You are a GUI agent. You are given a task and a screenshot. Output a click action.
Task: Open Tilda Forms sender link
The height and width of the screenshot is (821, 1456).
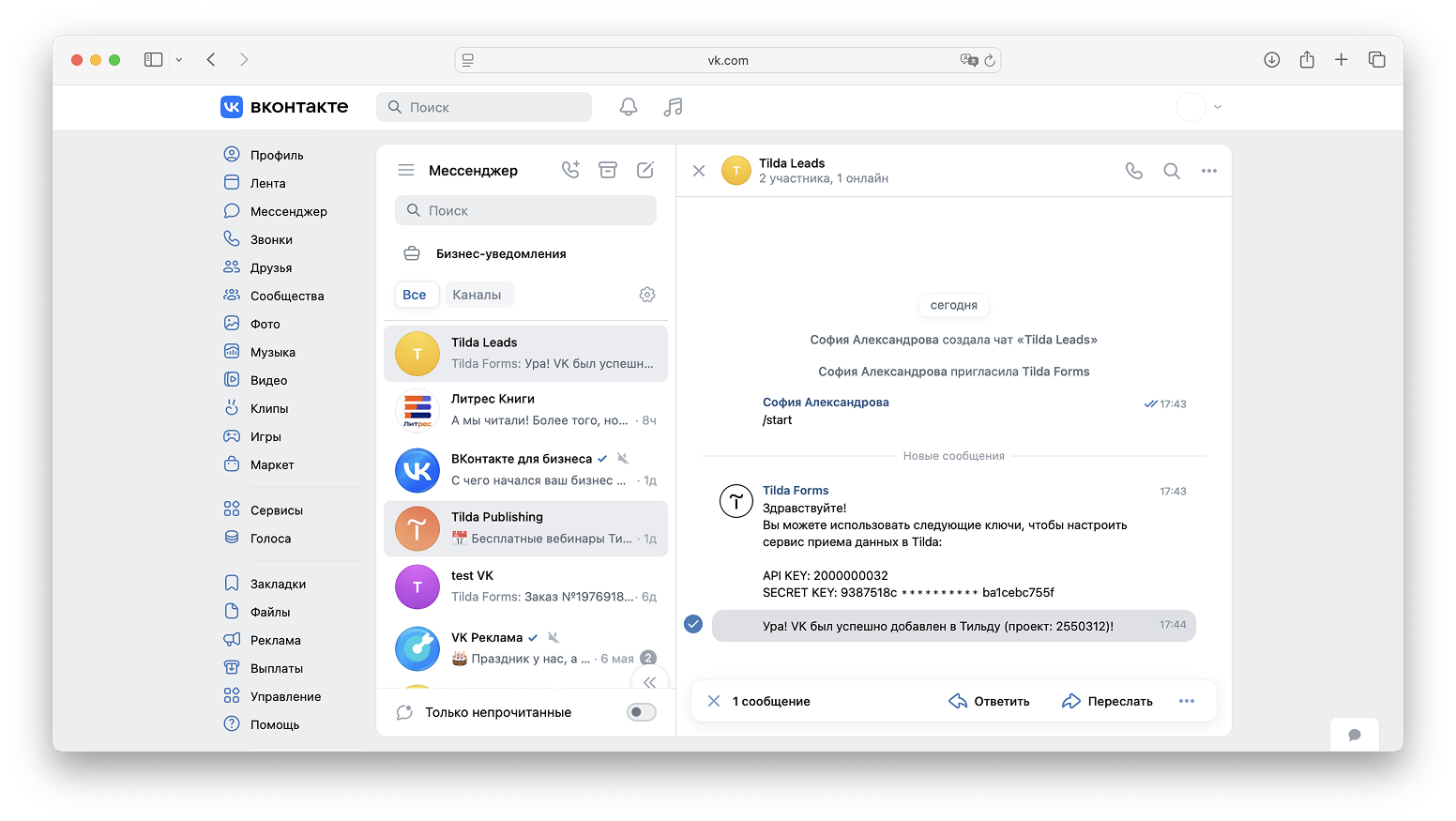(796, 491)
